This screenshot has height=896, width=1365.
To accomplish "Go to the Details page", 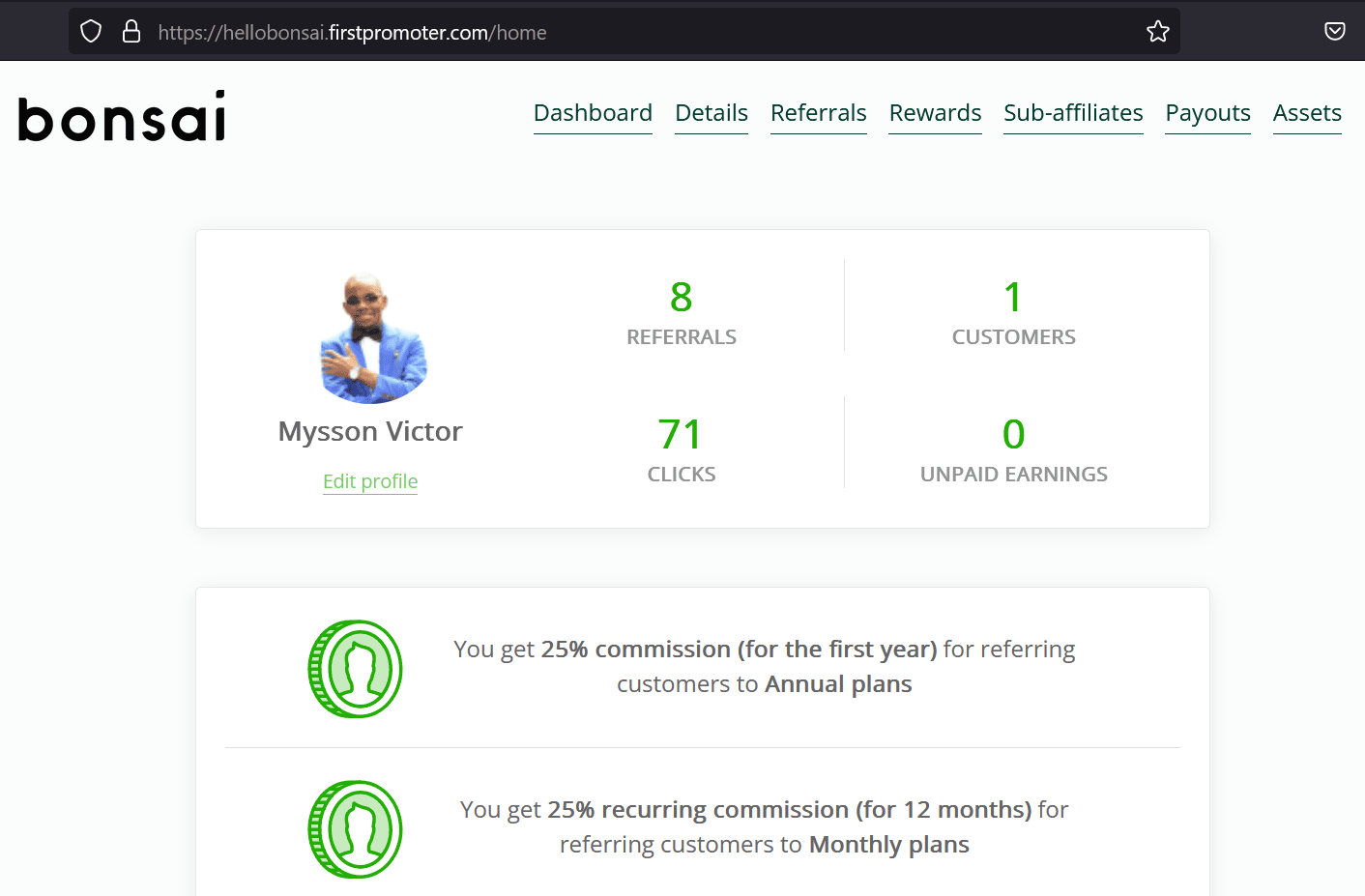I will (712, 113).
